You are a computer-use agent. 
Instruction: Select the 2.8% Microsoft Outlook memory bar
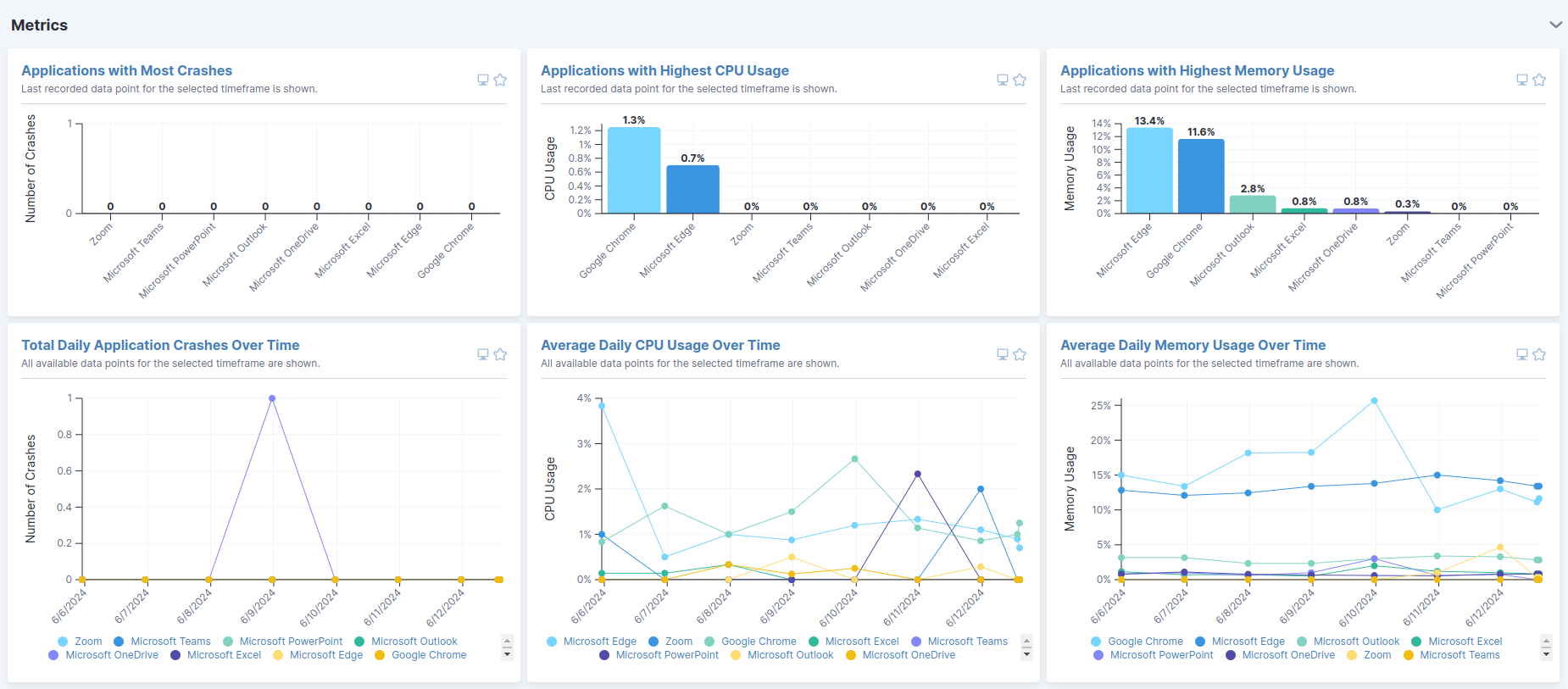1253,204
